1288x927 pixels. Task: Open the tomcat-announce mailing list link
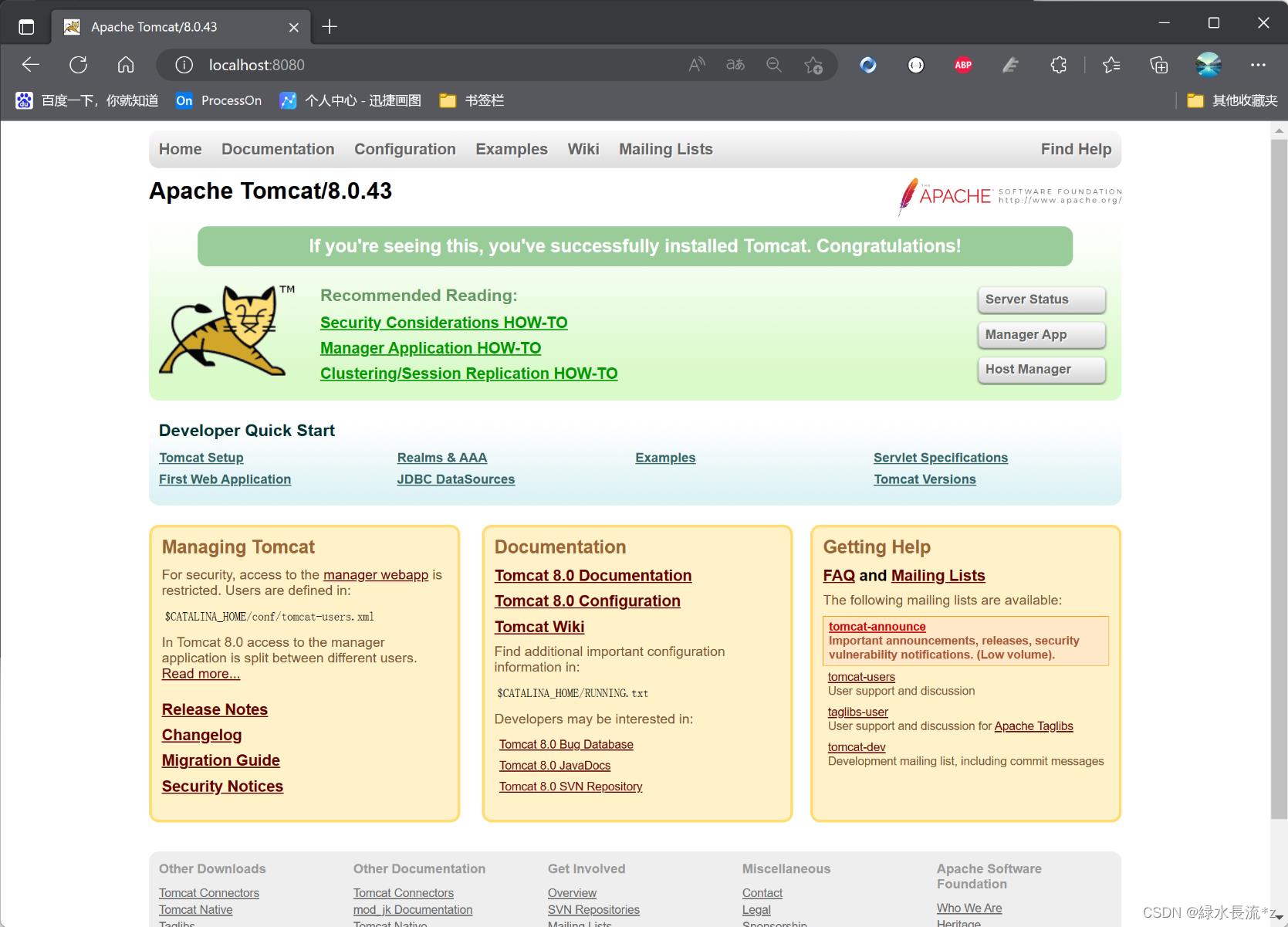(x=877, y=627)
